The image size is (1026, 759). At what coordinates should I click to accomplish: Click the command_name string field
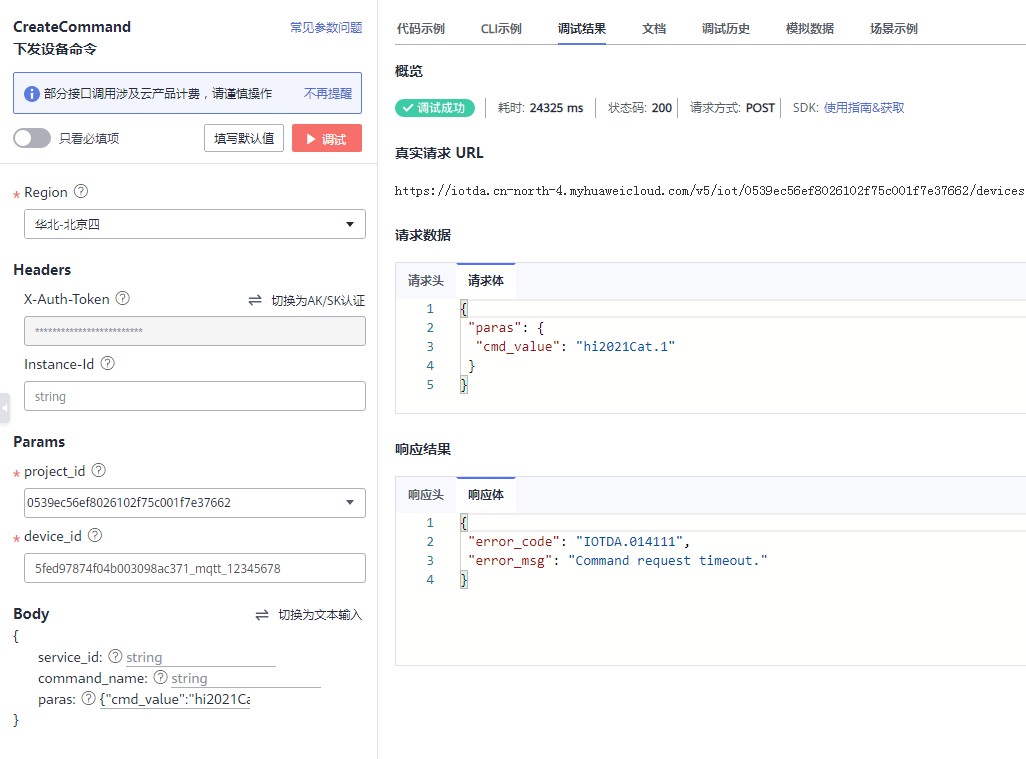(245, 679)
